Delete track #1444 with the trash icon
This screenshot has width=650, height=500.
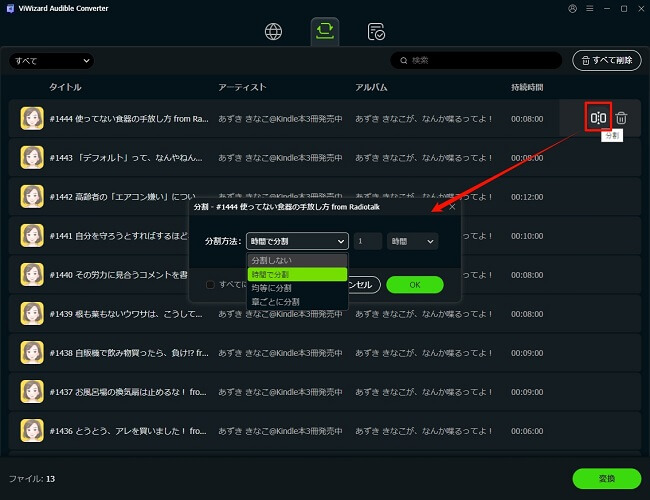tap(621, 118)
